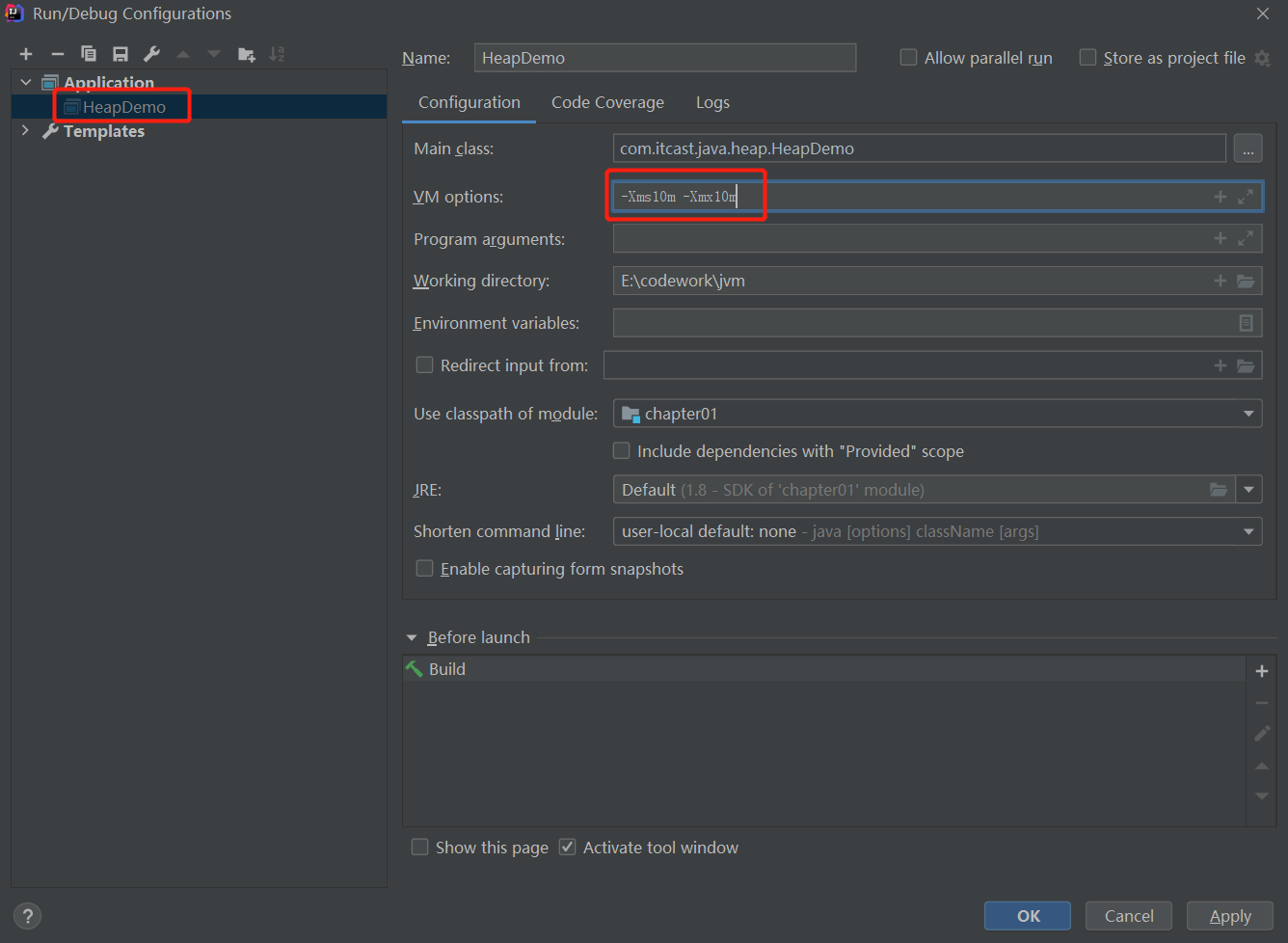The height and width of the screenshot is (943, 1288).
Task: Enable Allow parallel run checkbox
Action: pyautogui.click(x=908, y=58)
